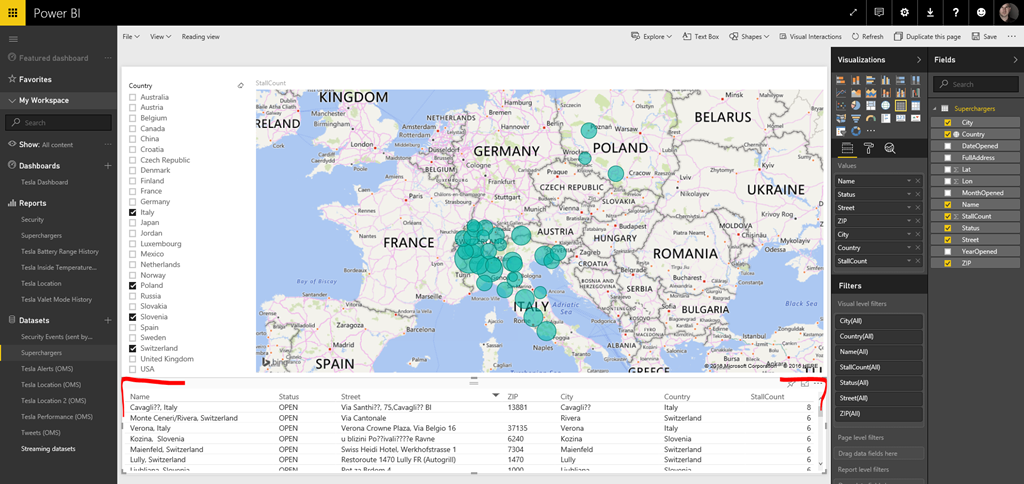Click the download icon in header
Image resolution: width=1024 pixels, height=484 pixels.
pyautogui.click(x=930, y=12)
